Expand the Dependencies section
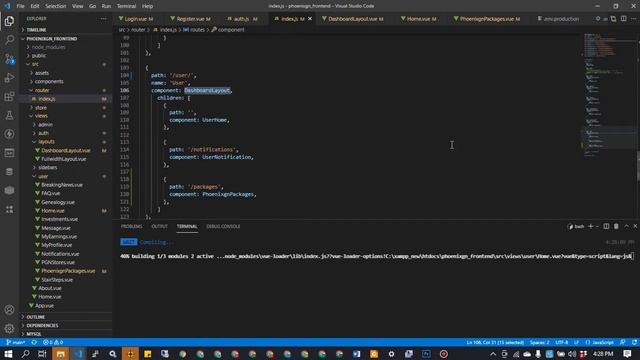 coord(42,326)
